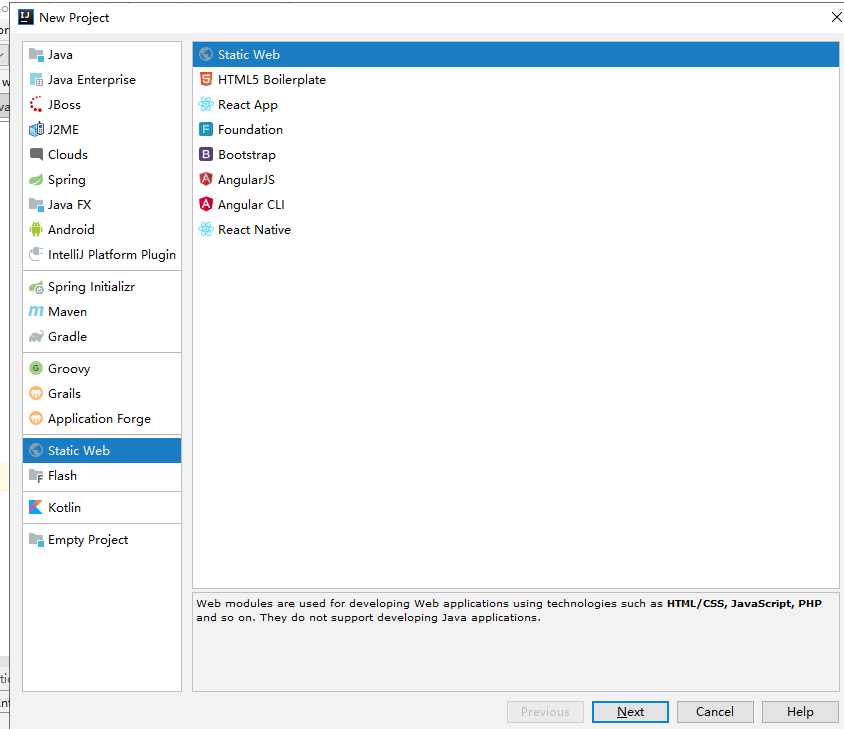Pick J2ME project type
This screenshot has width=844, height=729.
click(102, 129)
